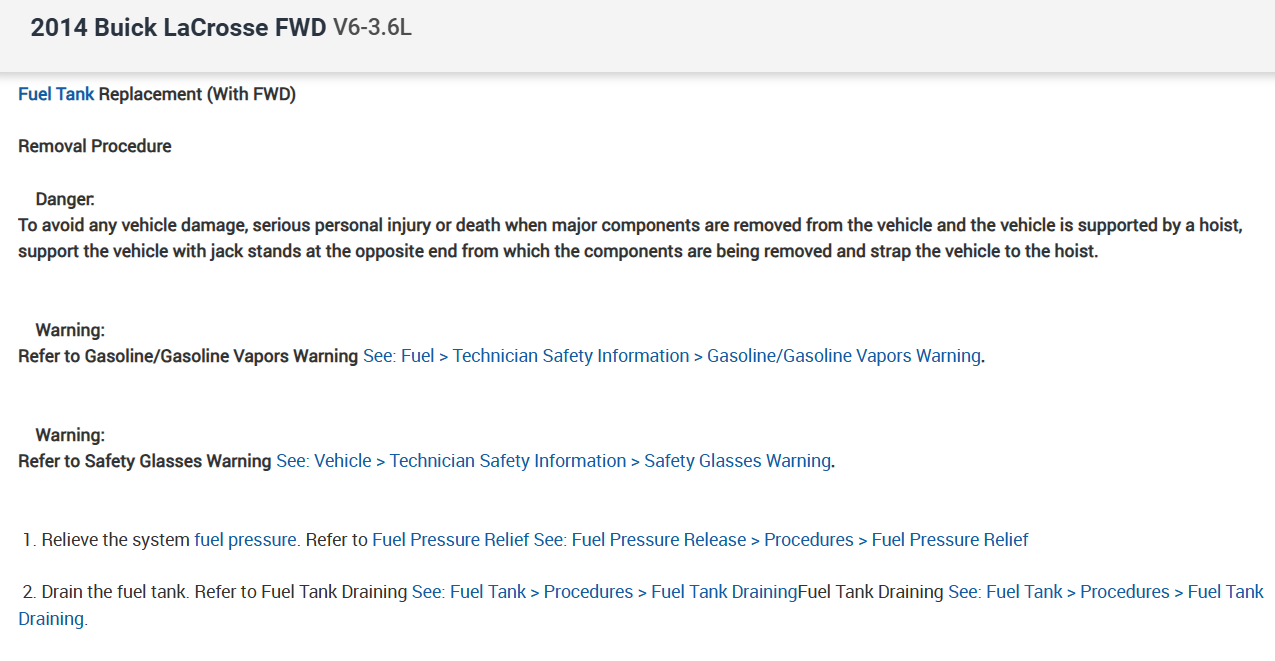Click the bold "Refer to Safety Glasses Warning" text
Viewport: 1275px width, 661px height.
(x=145, y=461)
